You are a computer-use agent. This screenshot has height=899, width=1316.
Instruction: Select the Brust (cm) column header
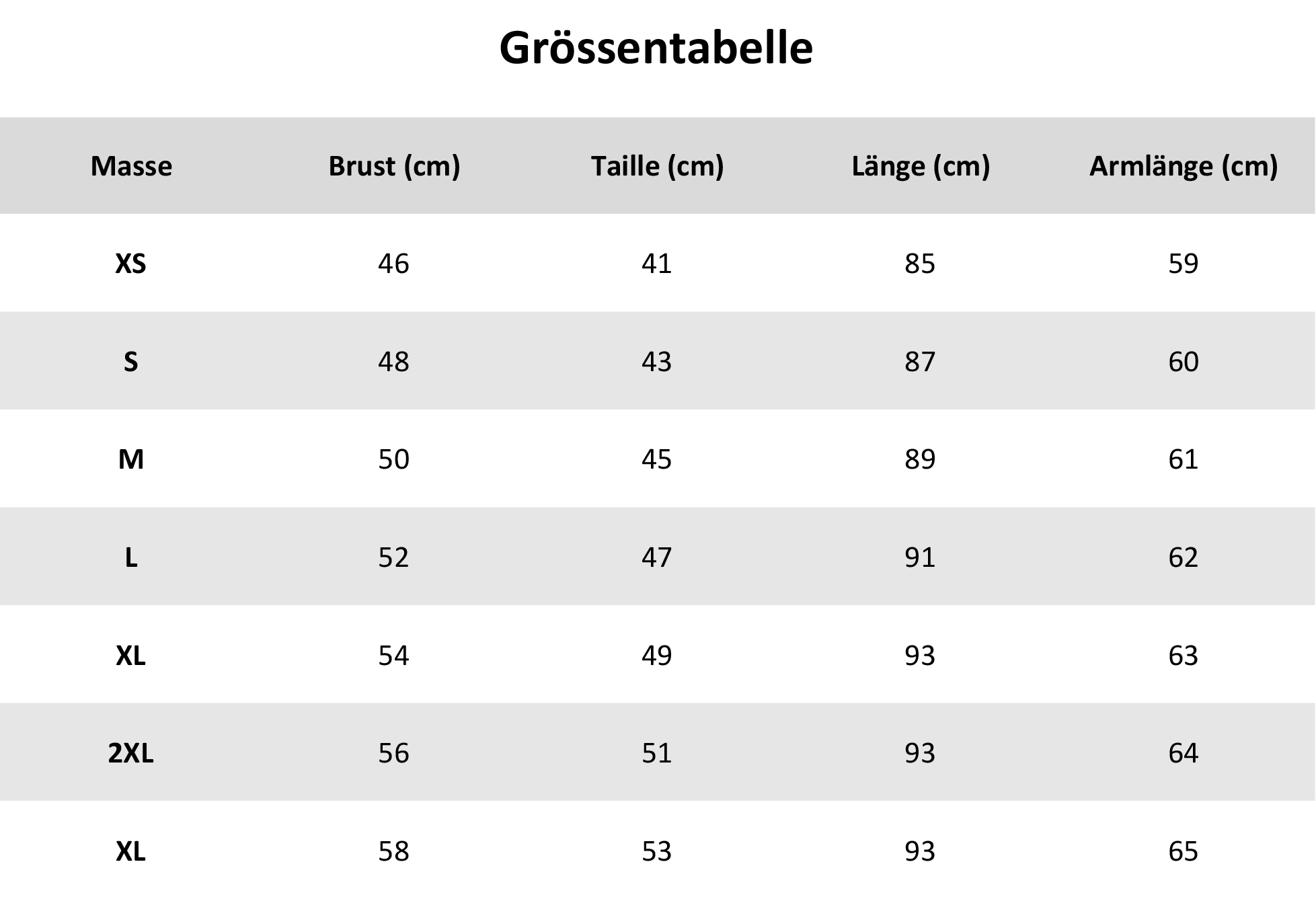(394, 166)
